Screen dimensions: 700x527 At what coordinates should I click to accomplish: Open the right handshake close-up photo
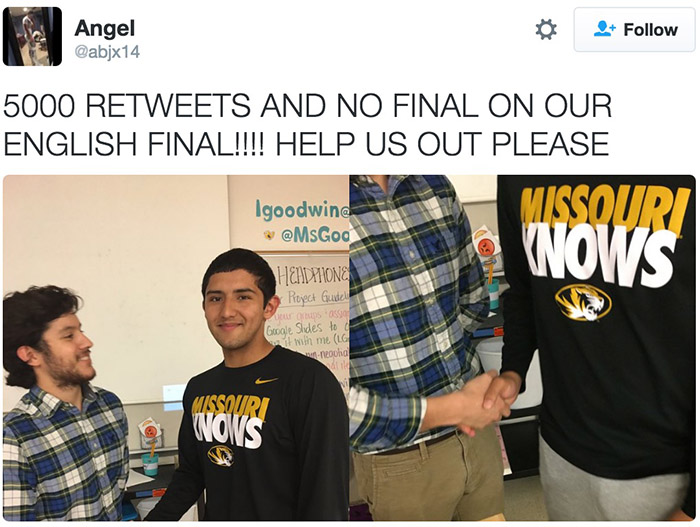522,348
